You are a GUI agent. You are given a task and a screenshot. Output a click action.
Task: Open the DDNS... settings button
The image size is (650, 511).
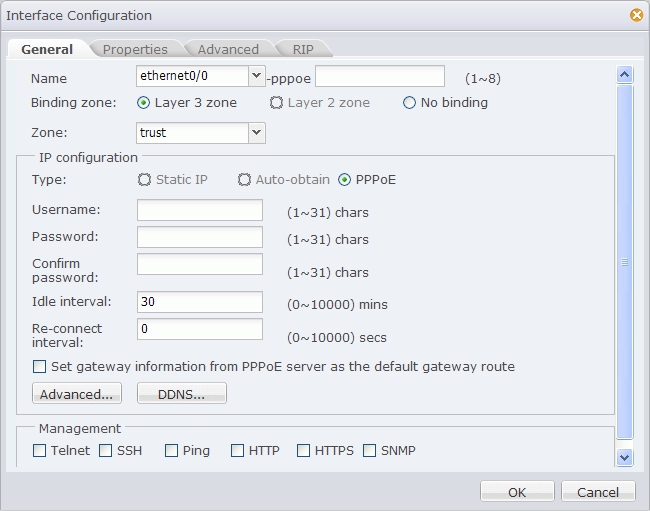(181, 394)
